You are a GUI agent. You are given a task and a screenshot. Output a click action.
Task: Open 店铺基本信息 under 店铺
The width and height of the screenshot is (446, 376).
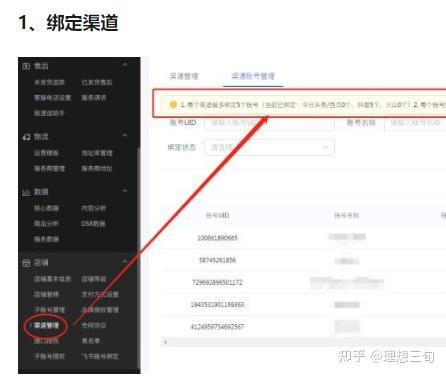(x=52, y=279)
